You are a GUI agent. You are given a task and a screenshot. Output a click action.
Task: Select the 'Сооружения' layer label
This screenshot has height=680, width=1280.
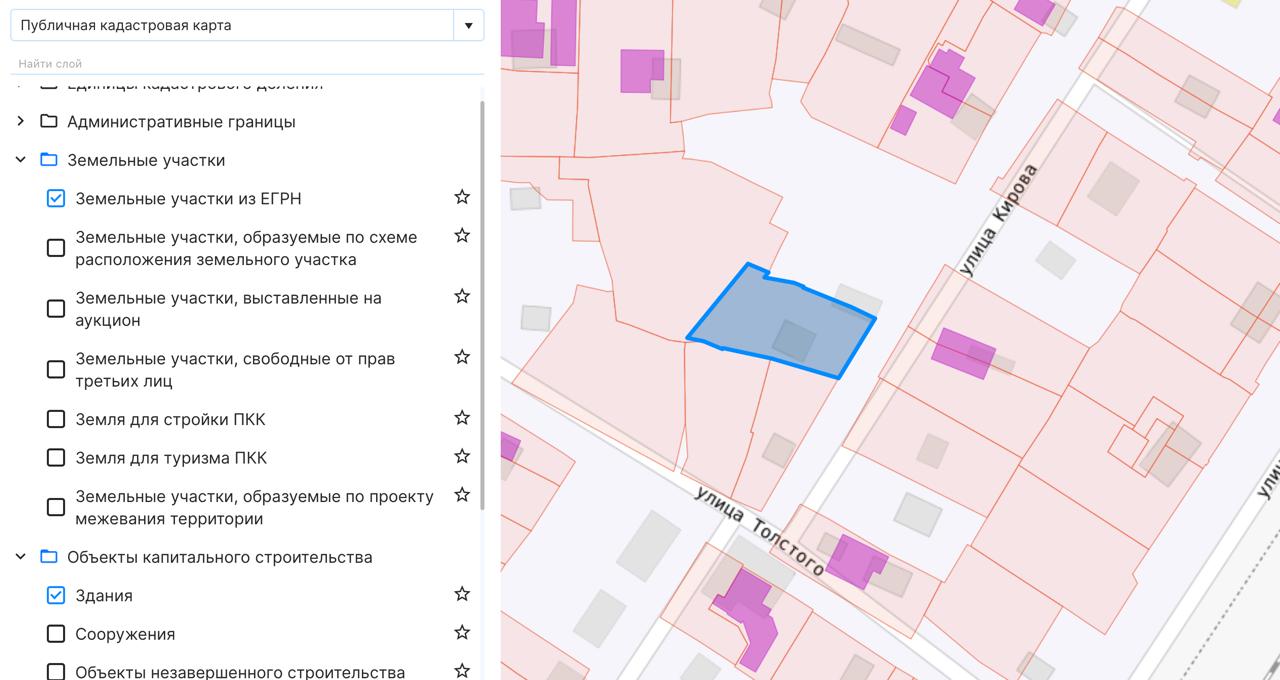125,634
